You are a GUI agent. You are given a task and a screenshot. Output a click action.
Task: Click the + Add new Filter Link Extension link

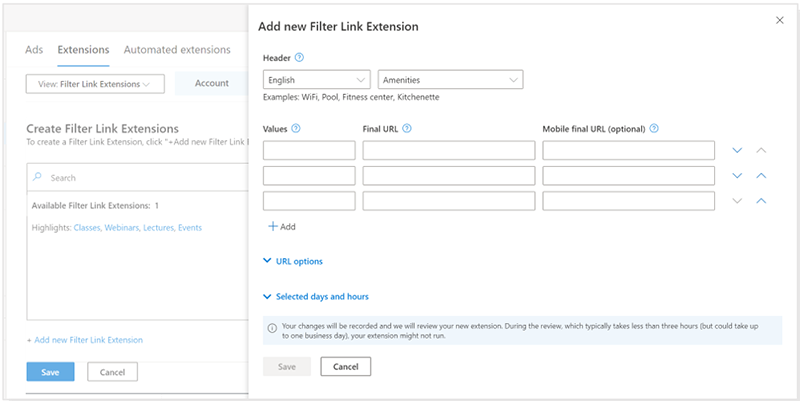[85, 340]
